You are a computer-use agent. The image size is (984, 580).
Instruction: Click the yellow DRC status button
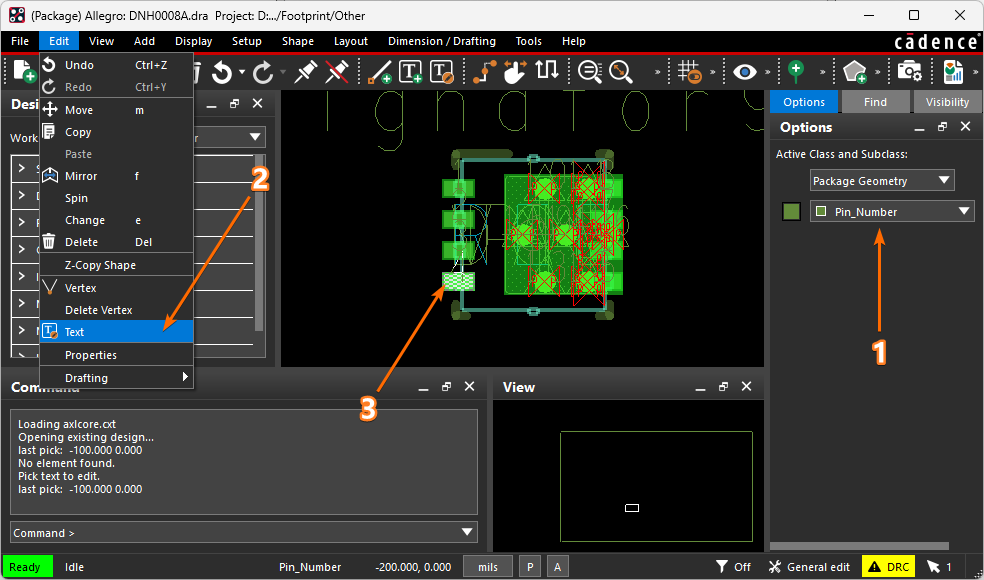[888, 567]
